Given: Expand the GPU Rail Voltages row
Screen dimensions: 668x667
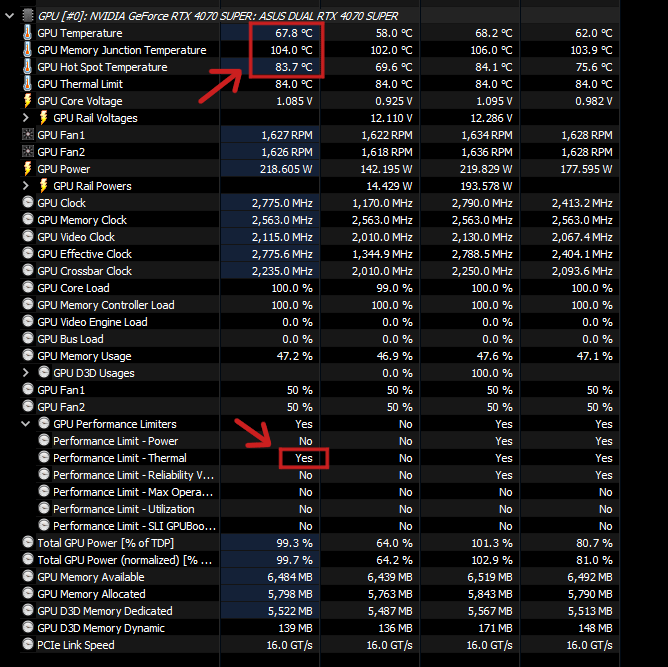Looking at the screenshot, I should [x=26, y=118].
